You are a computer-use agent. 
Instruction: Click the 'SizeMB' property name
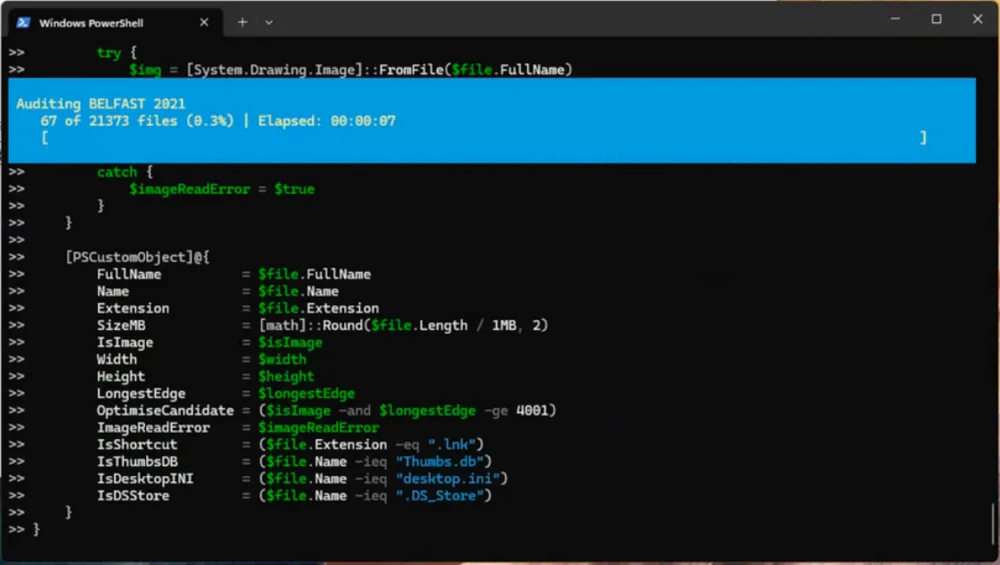pyautogui.click(x=121, y=325)
